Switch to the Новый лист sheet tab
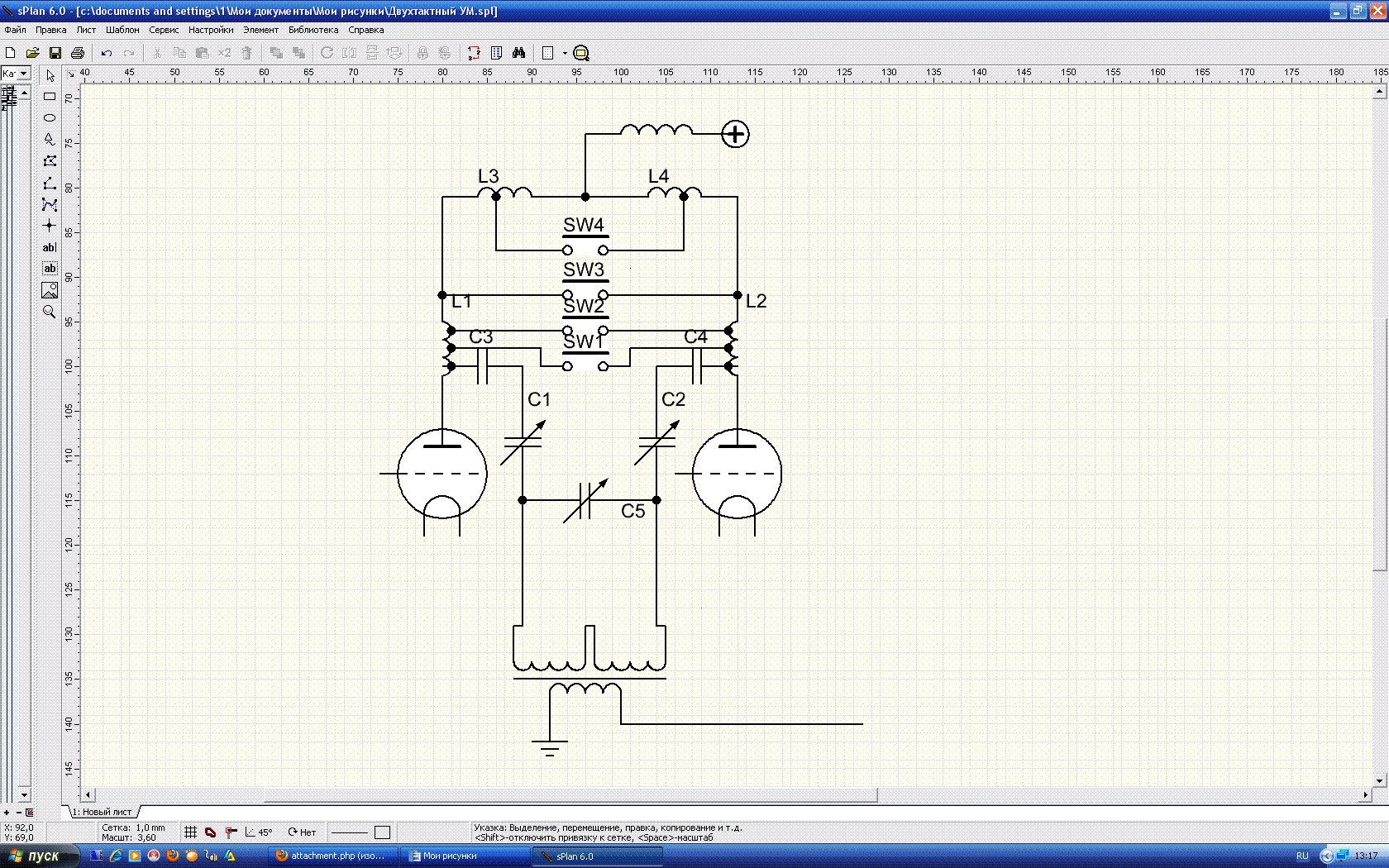 [x=103, y=812]
